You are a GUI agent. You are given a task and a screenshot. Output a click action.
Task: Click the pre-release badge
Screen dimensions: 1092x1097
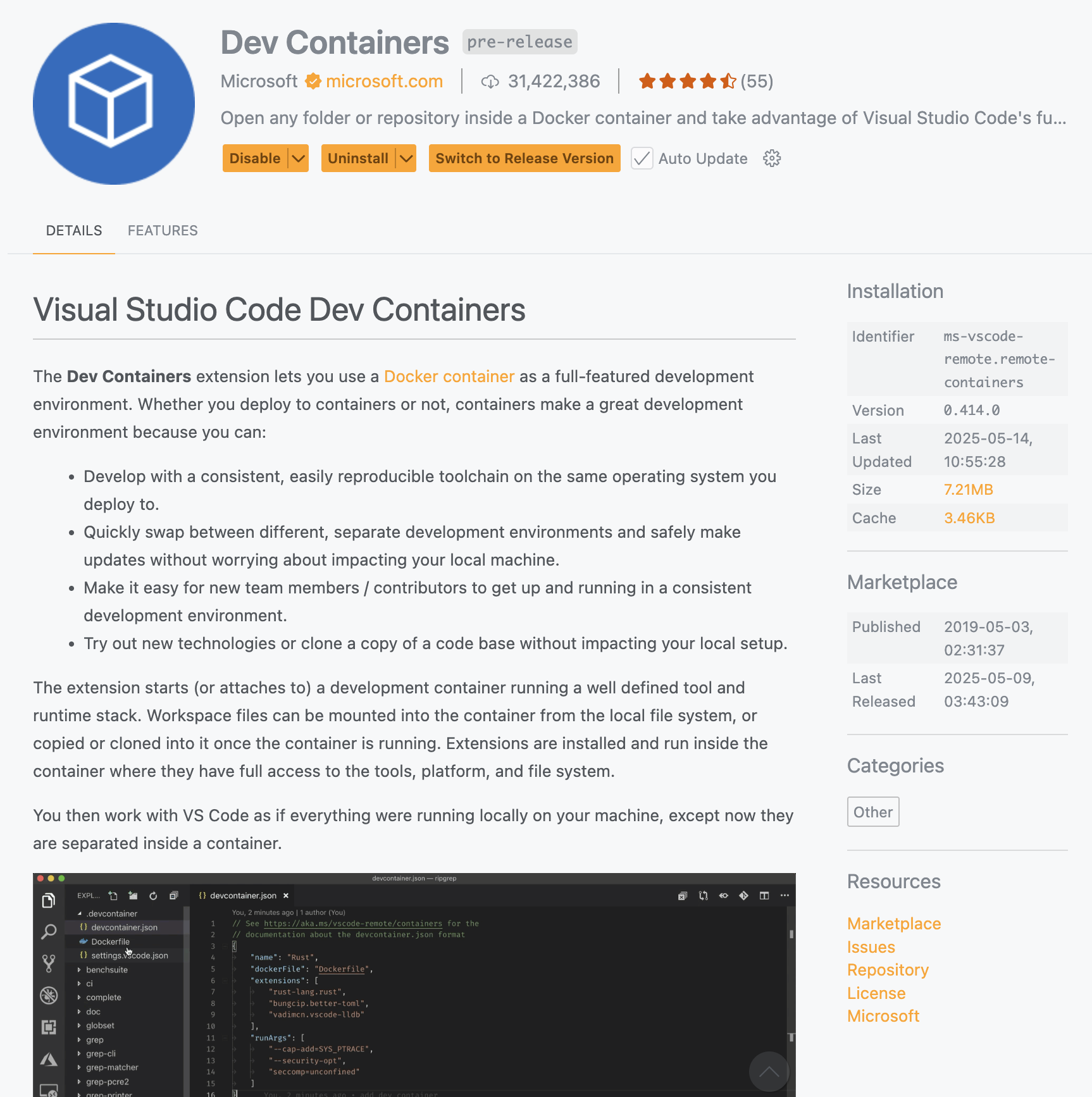(x=519, y=42)
